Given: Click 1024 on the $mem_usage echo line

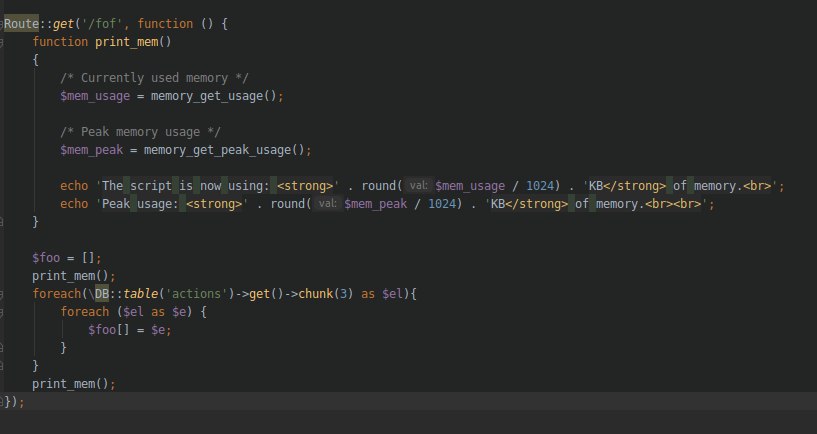Looking at the screenshot, I should [x=540, y=186].
